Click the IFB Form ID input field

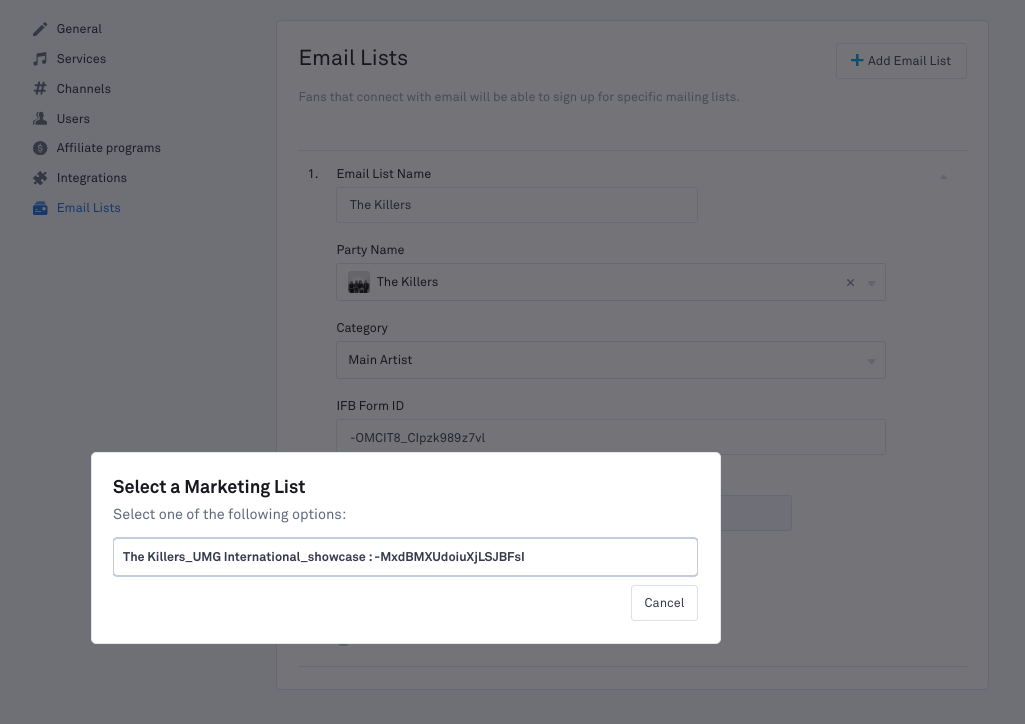(611, 437)
